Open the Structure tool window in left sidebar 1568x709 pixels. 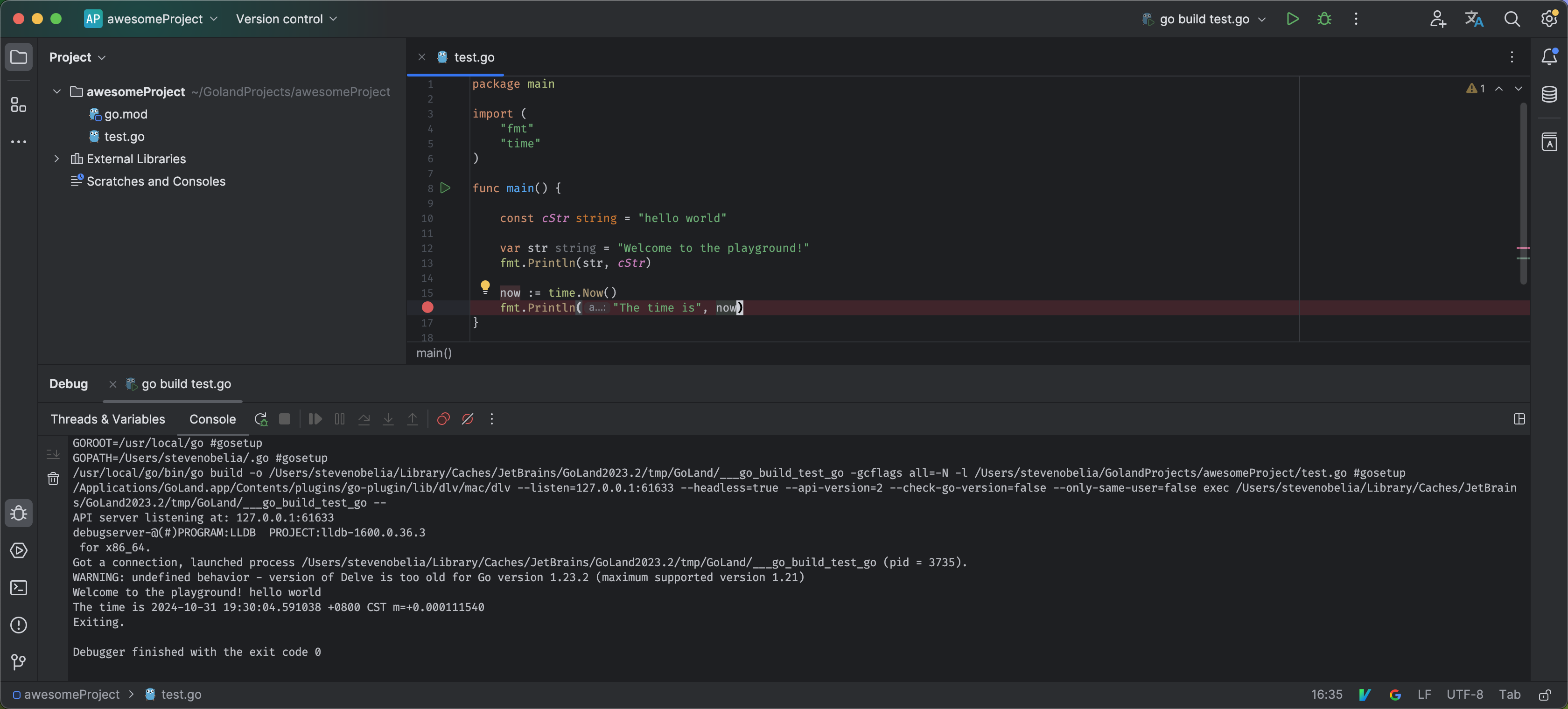18,105
